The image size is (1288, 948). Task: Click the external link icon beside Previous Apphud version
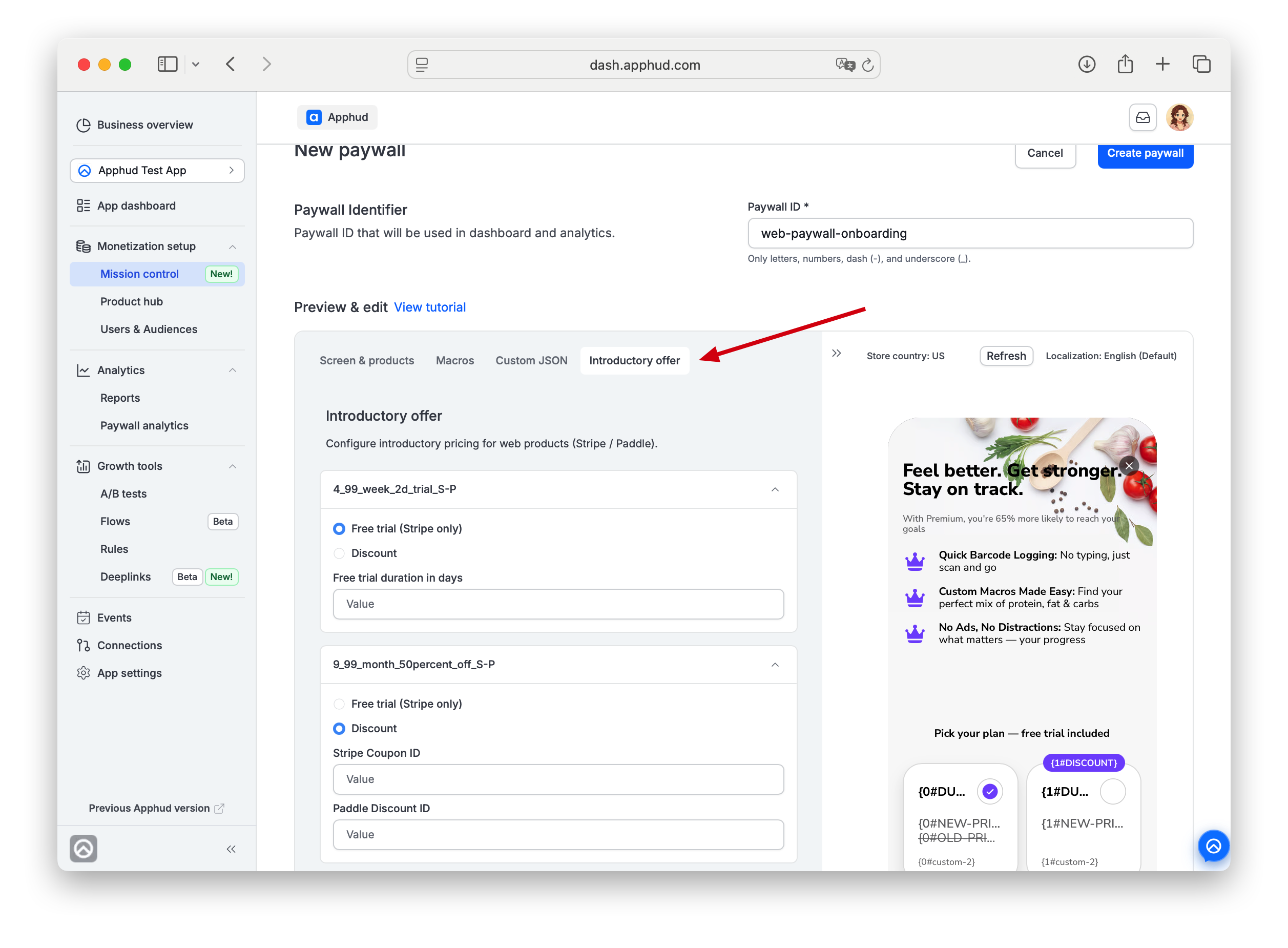[219, 808]
